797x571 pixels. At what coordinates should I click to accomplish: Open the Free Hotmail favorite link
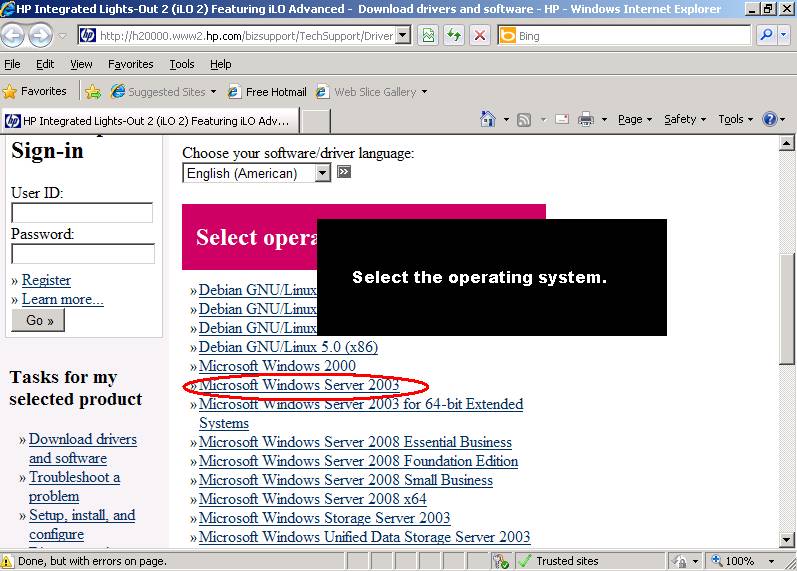tap(267, 92)
